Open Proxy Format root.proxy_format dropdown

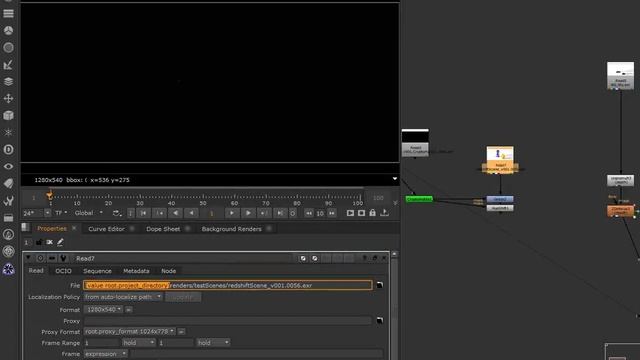[x=129, y=331]
